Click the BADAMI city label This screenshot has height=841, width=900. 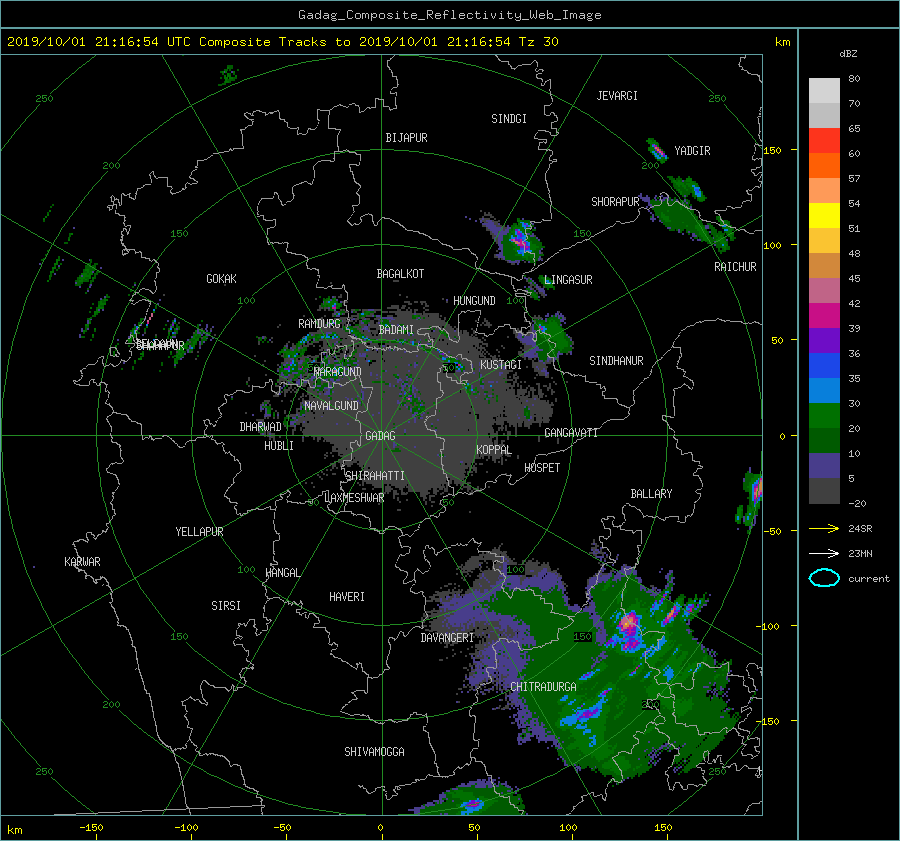396,330
